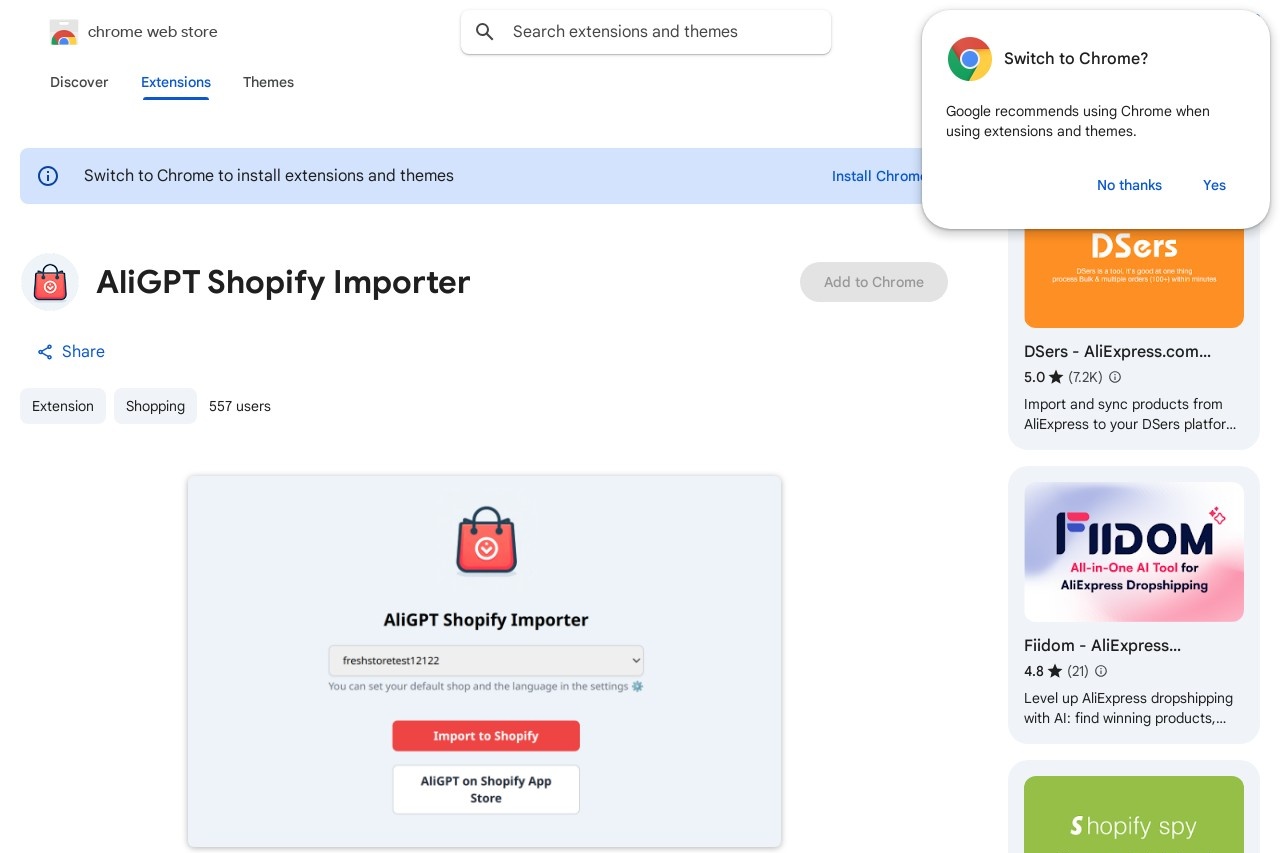
Task: Click the Add to Chrome button
Action: point(874,282)
